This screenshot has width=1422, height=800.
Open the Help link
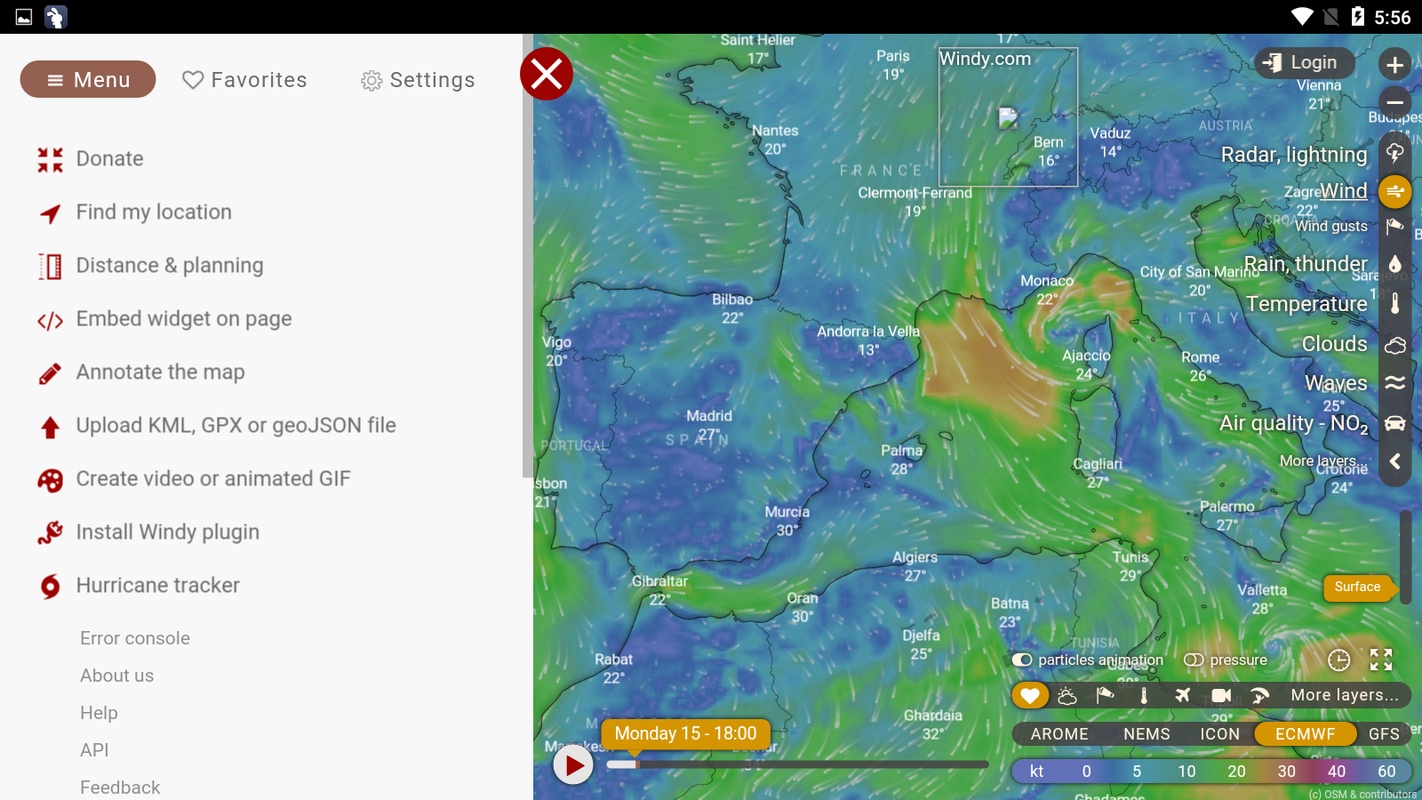[99, 713]
